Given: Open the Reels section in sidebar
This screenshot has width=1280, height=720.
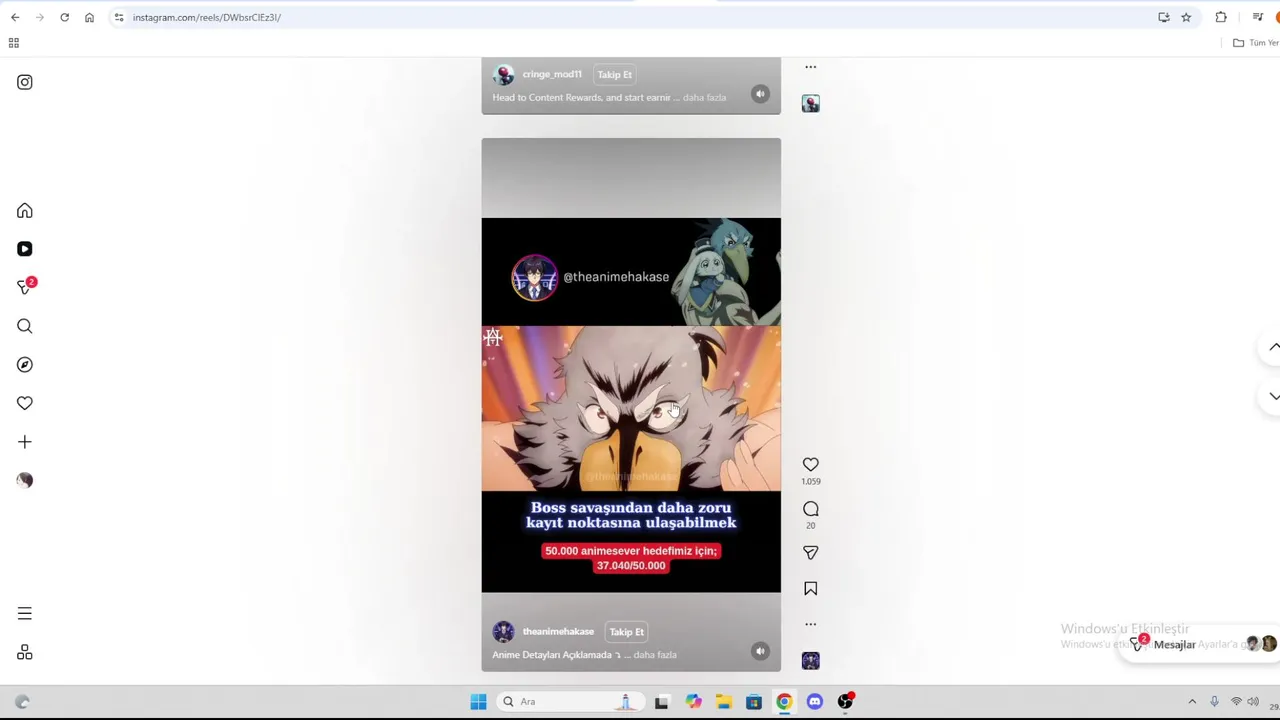Looking at the screenshot, I should (x=25, y=249).
